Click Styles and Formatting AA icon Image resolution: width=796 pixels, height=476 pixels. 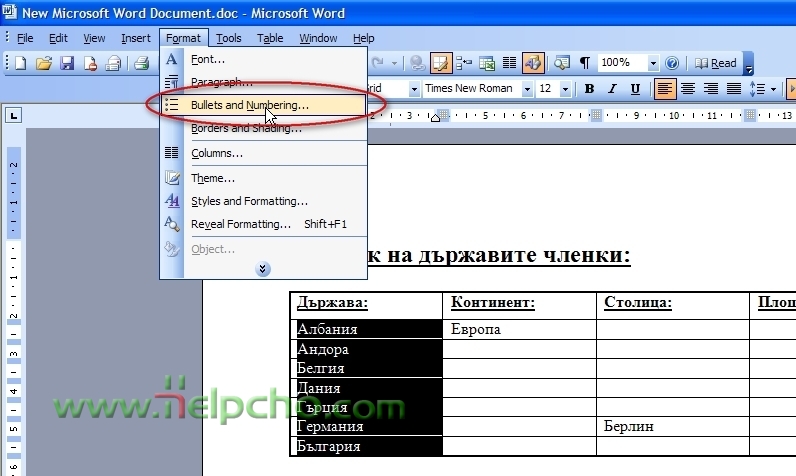pyautogui.click(x=172, y=200)
